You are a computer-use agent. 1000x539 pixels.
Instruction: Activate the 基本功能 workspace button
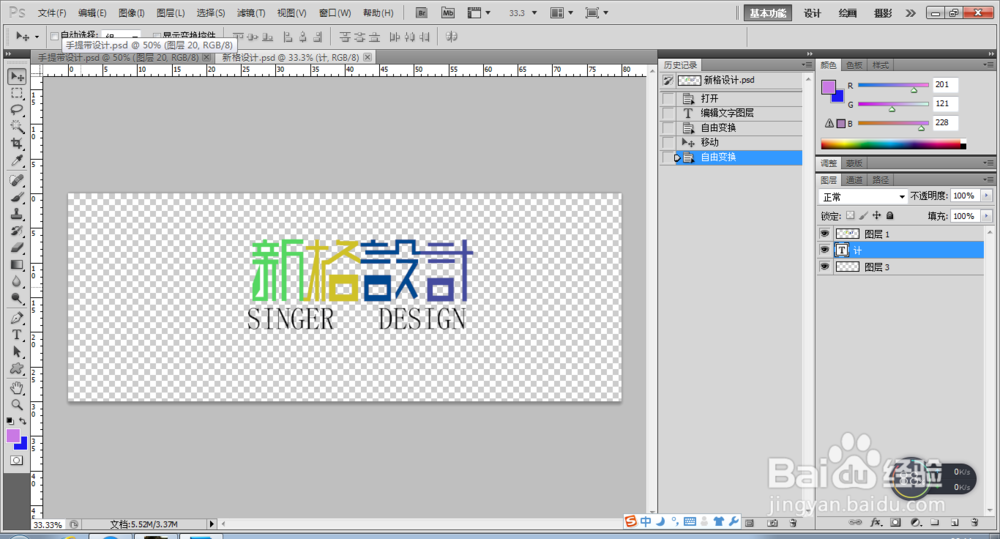[767, 13]
